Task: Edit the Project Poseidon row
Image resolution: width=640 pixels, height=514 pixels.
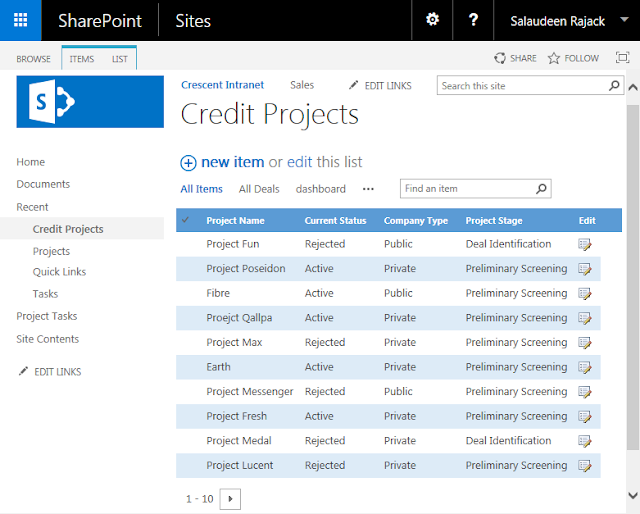Action: point(584,269)
